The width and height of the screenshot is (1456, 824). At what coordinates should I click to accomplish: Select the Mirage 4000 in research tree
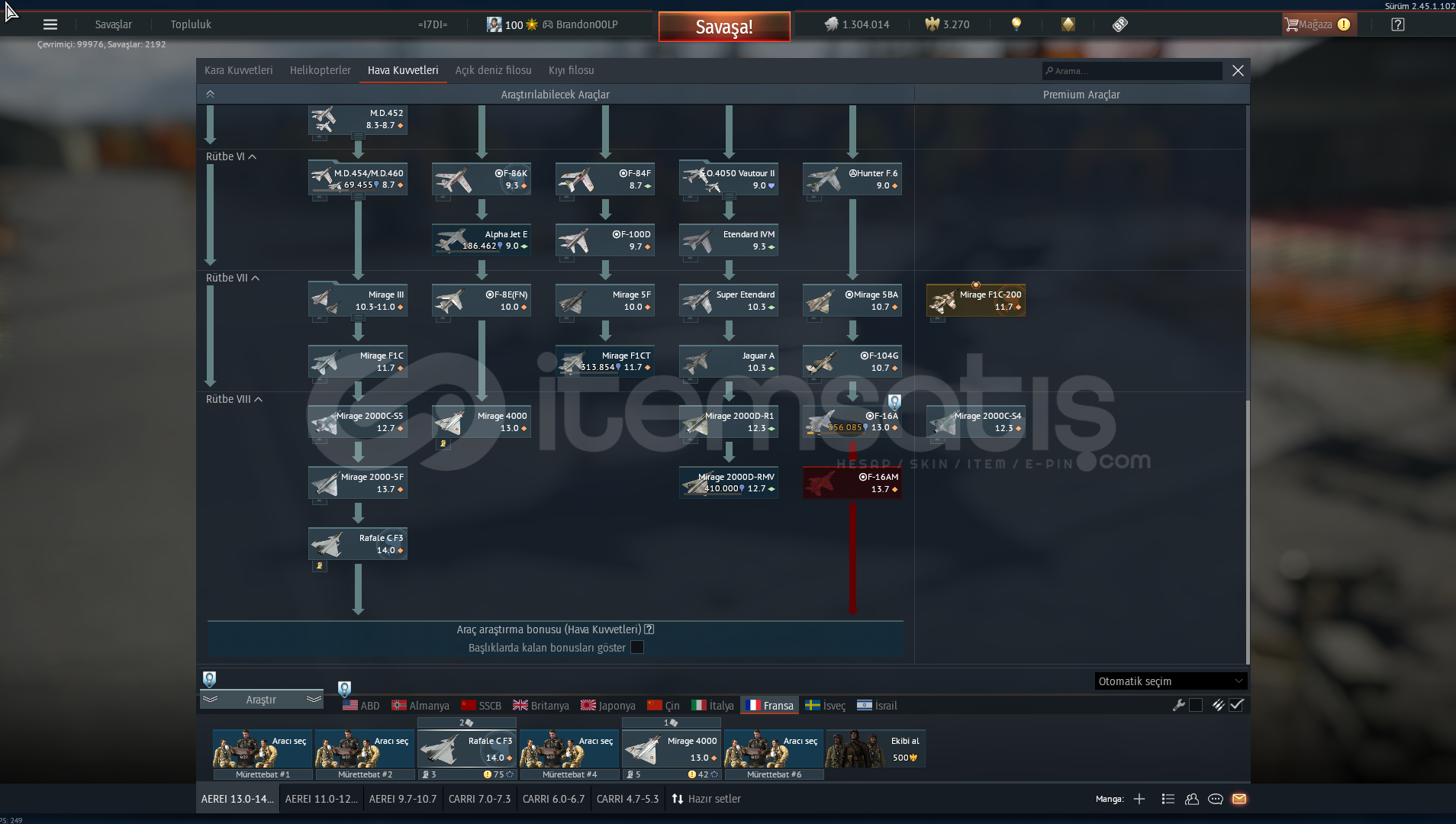(482, 422)
